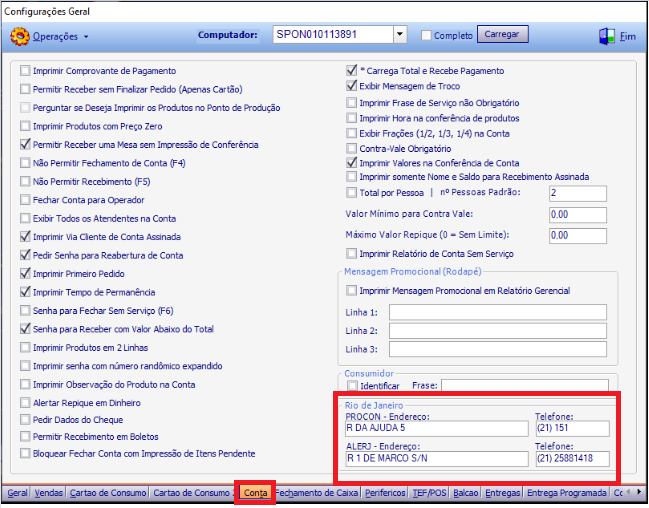The height and width of the screenshot is (508, 649).
Task: Check Imprimir Frase de Serviço não Obrigatório
Action: pos(351,102)
